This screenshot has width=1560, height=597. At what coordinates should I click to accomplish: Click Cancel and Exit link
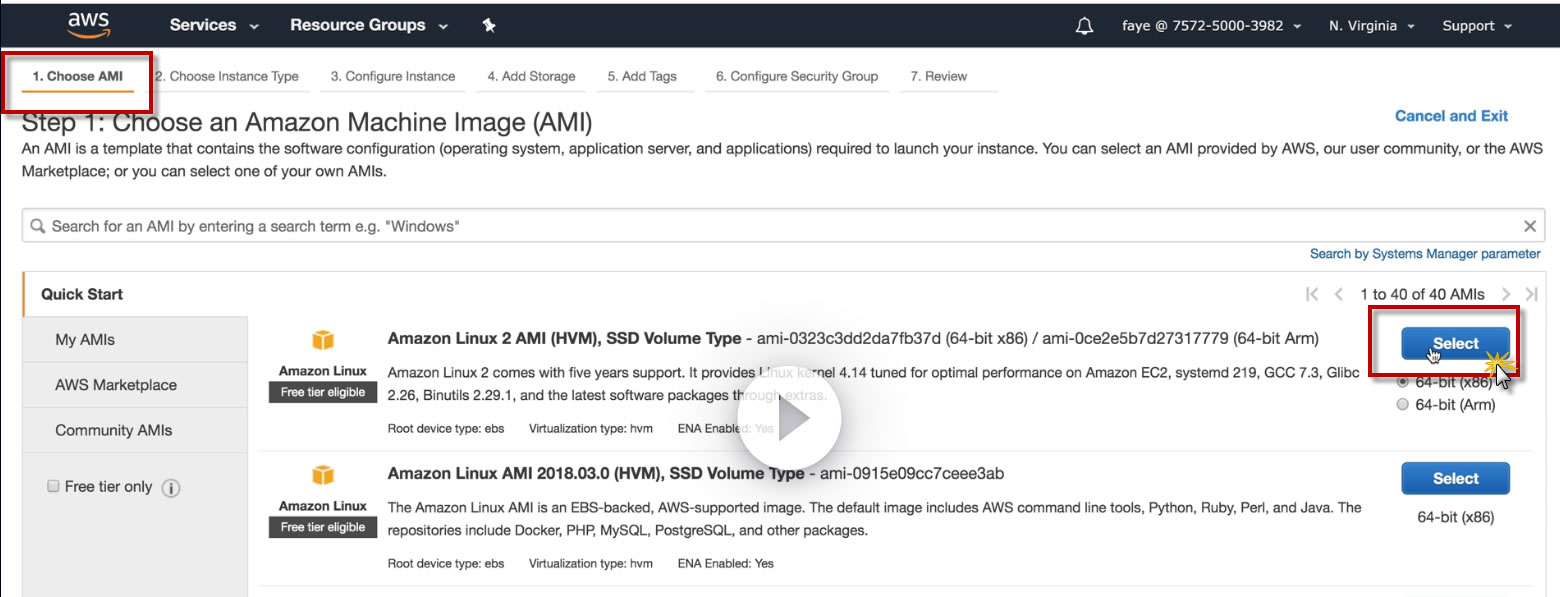[x=1451, y=116]
